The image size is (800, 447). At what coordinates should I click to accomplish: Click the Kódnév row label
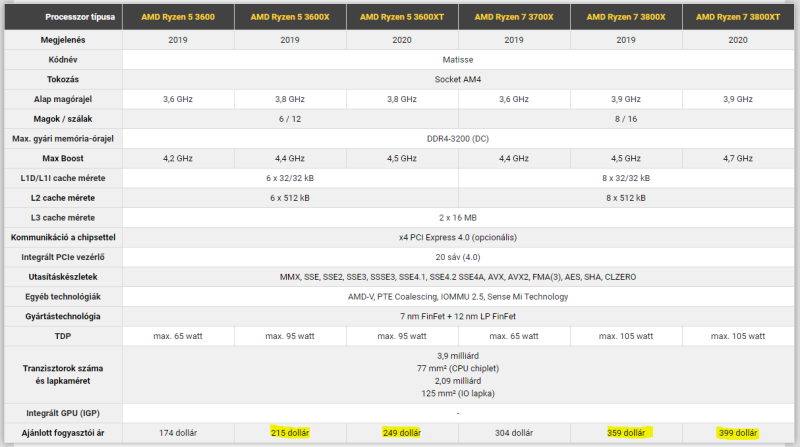(63, 60)
